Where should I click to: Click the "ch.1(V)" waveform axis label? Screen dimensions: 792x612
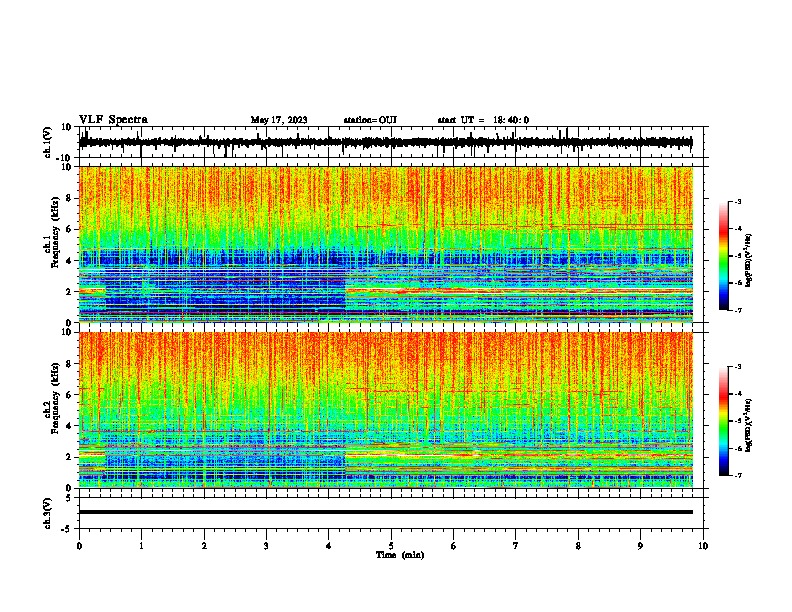[48, 142]
